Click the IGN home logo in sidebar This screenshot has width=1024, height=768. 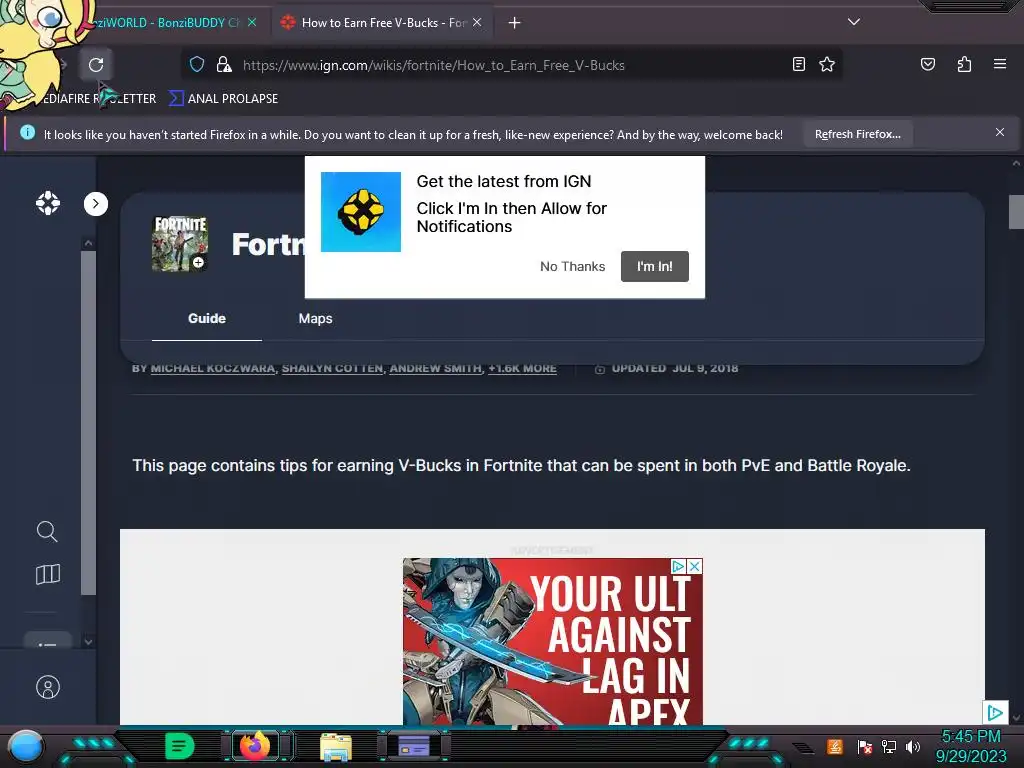click(48, 203)
